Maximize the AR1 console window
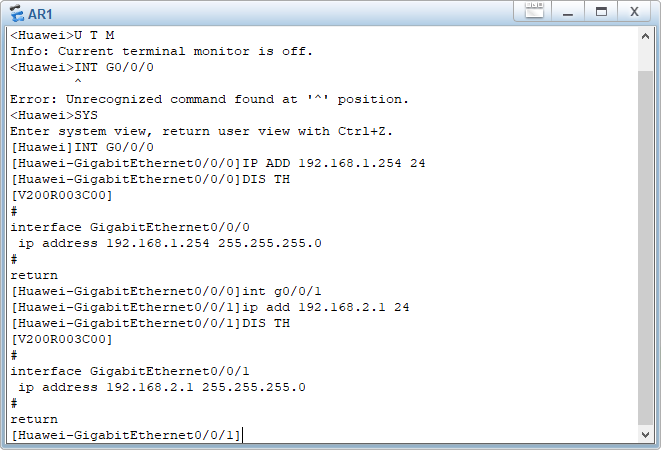 point(601,11)
